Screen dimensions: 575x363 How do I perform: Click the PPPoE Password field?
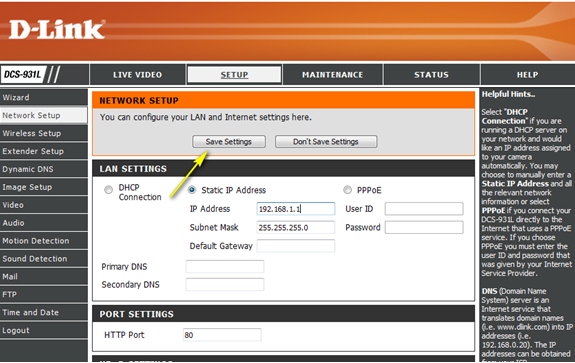pos(424,227)
